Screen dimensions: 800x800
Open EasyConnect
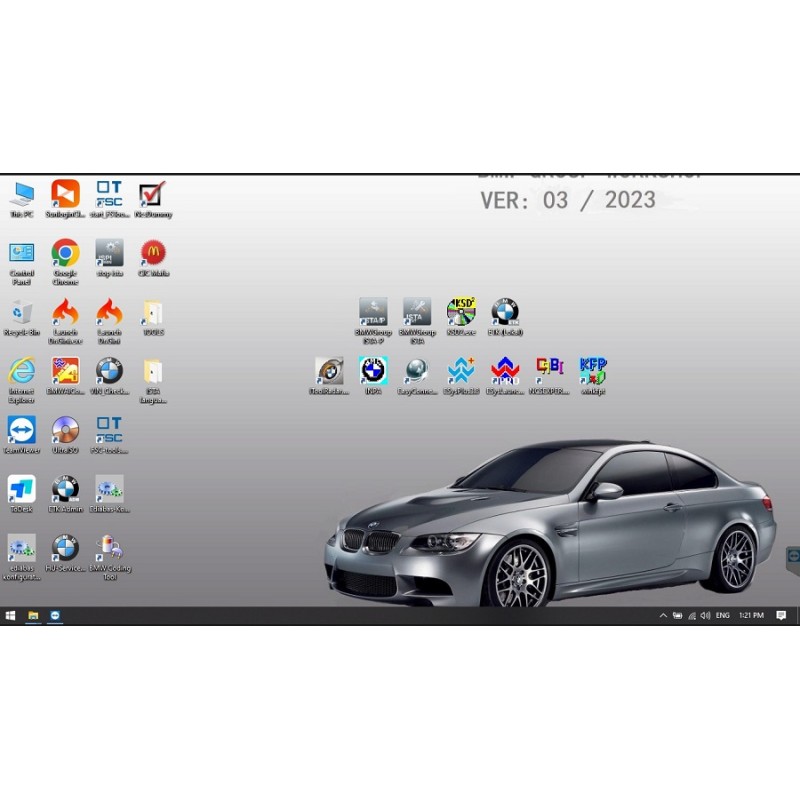coord(417,375)
